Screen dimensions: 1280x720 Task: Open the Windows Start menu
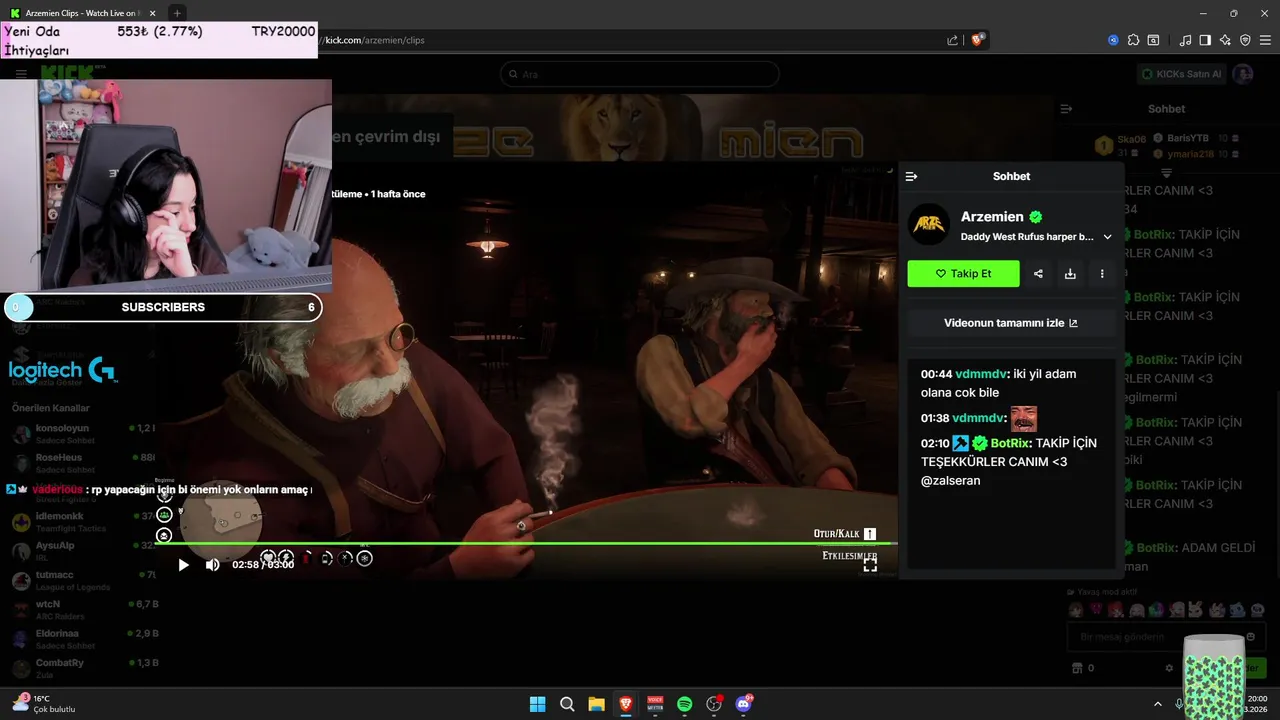pos(537,704)
